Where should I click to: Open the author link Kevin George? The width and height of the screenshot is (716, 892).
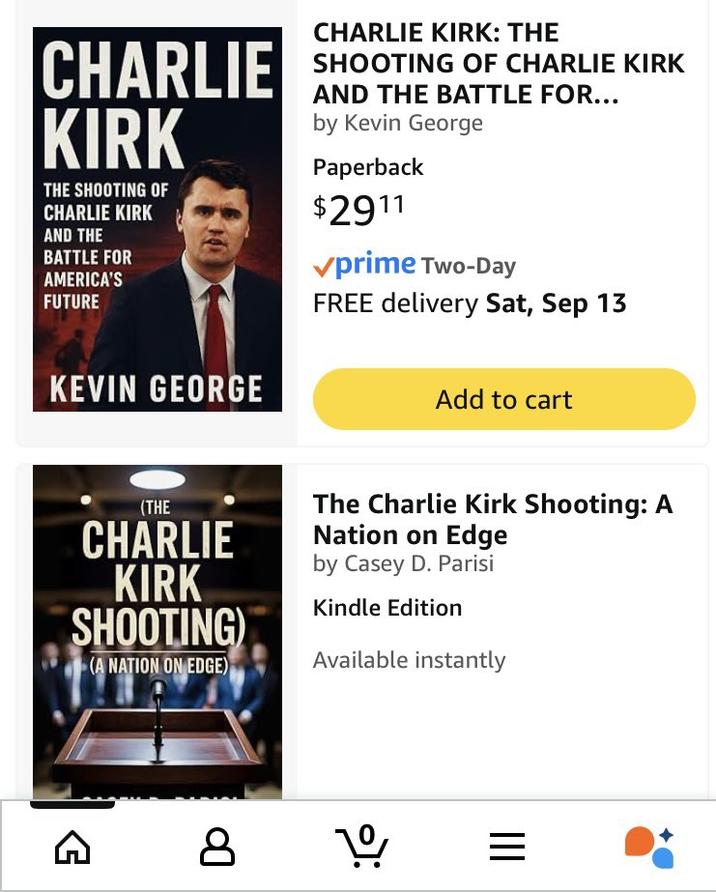(x=397, y=122)
